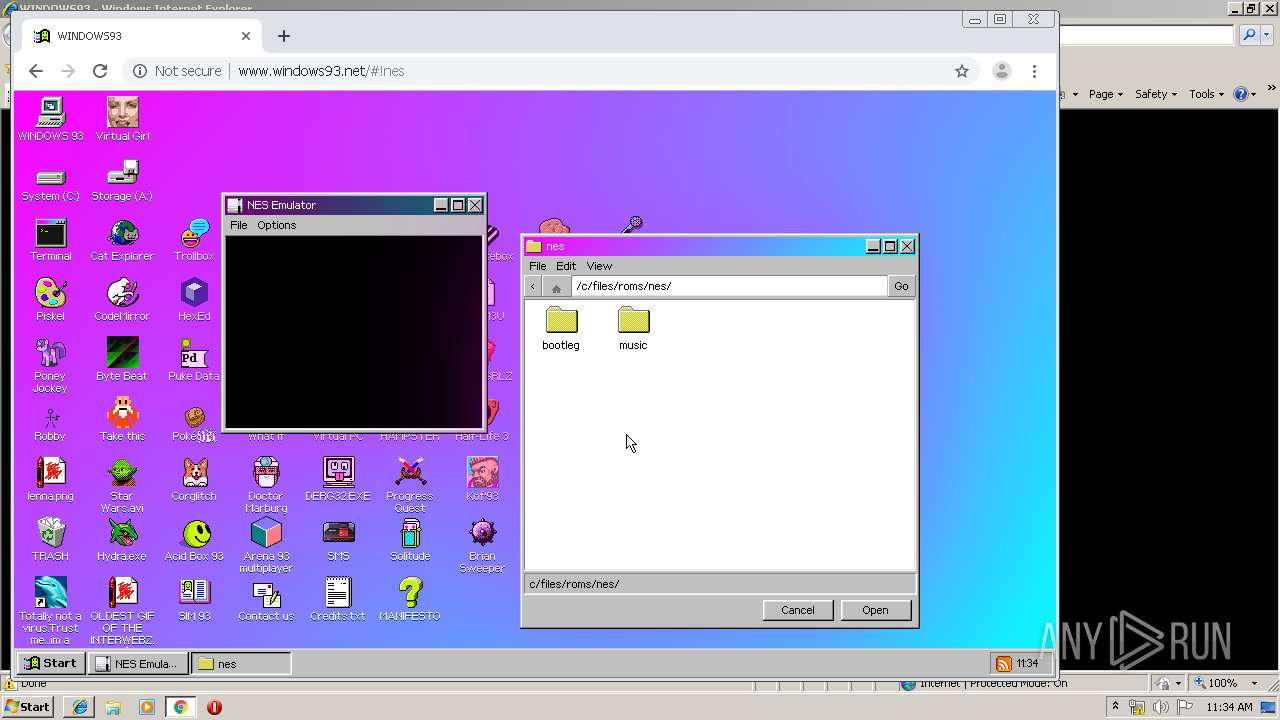The width and height of the screenshot is (1280, 720).
Task: Switch to nes folder taskbar item
Action: pyautogui.click(x=242, y=663)
